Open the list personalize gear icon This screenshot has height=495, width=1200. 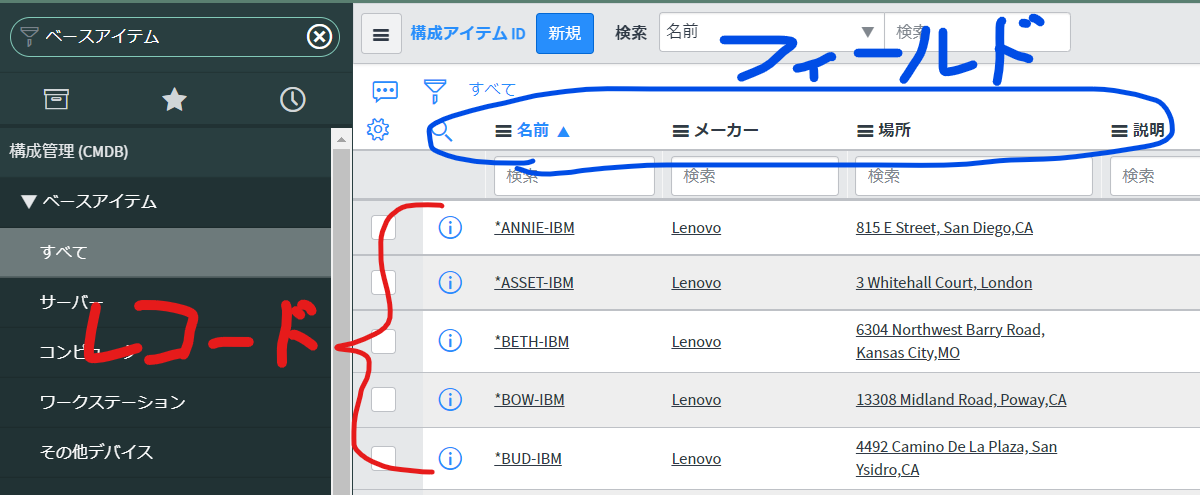378,129
